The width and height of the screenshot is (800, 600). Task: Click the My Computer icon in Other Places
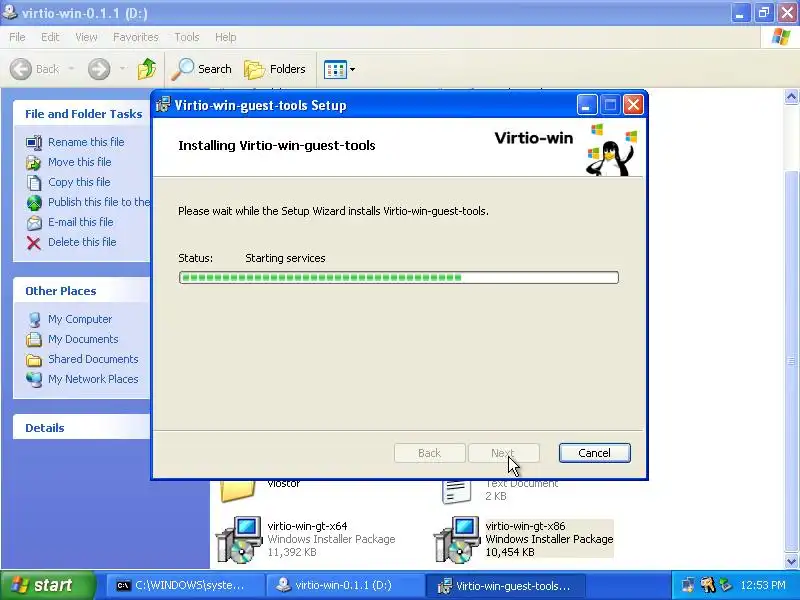[x=34, y=320]
